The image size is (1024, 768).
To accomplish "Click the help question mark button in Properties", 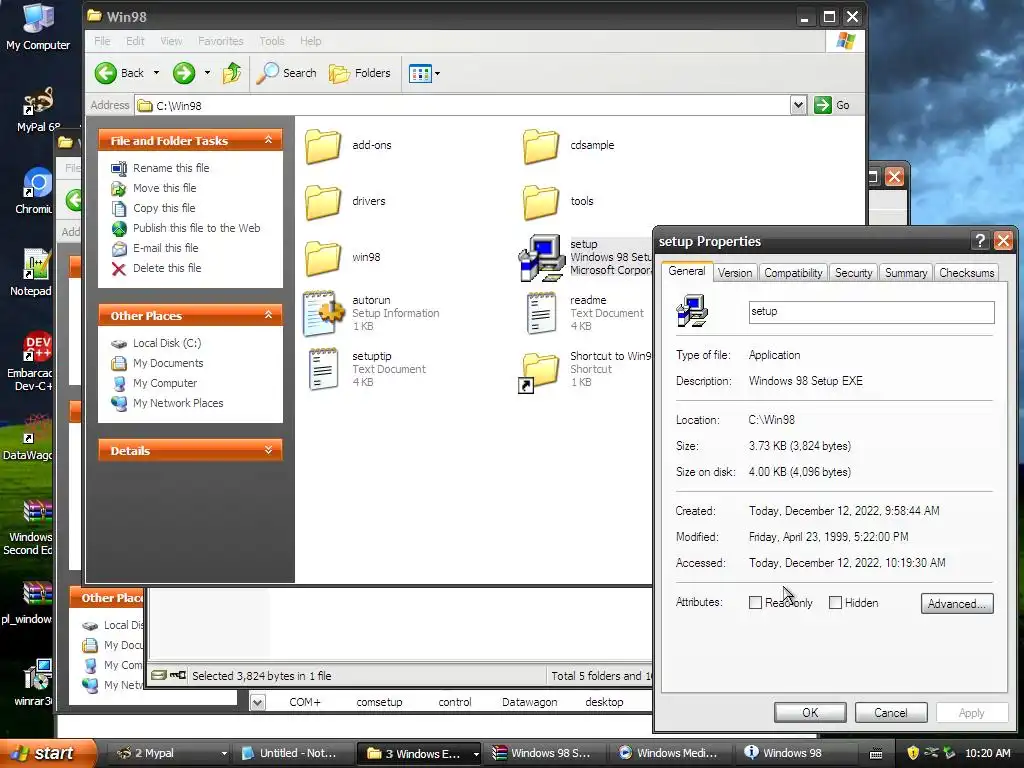I will 980,241.
